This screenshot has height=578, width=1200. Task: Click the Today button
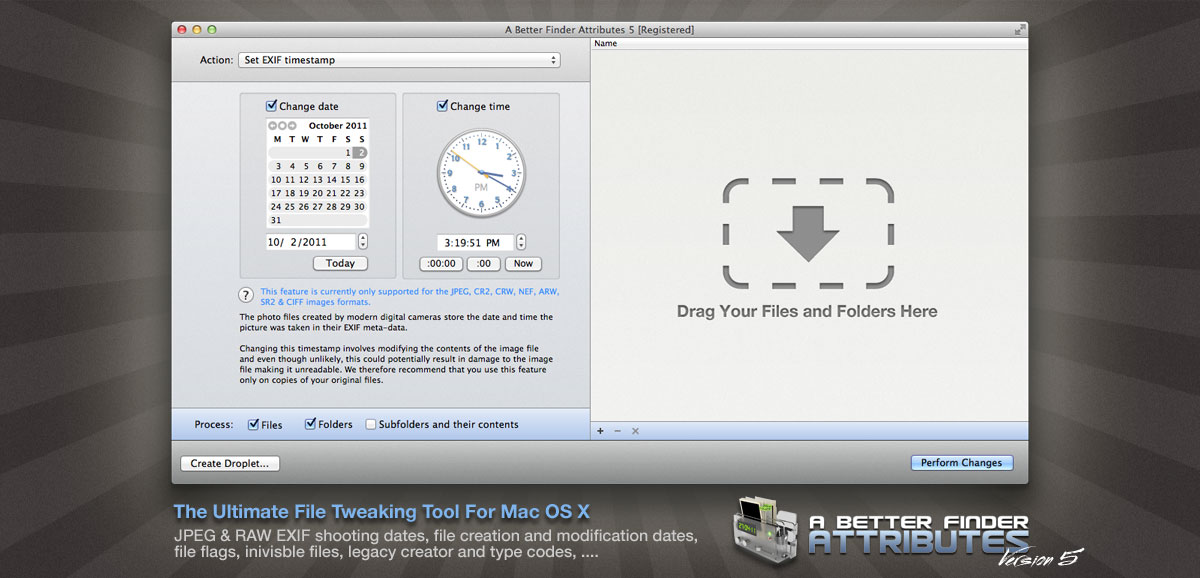click(x=340, y=263)
